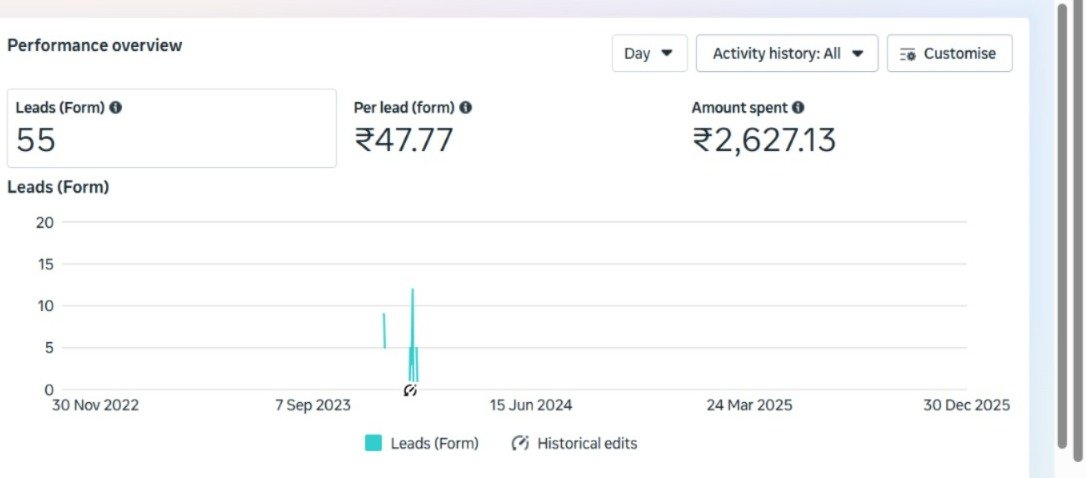Screen dimensions: 1086x478
Task: Open the Day time breakdown dropdown
Action: pyautogui.click(x=649, y=54)
